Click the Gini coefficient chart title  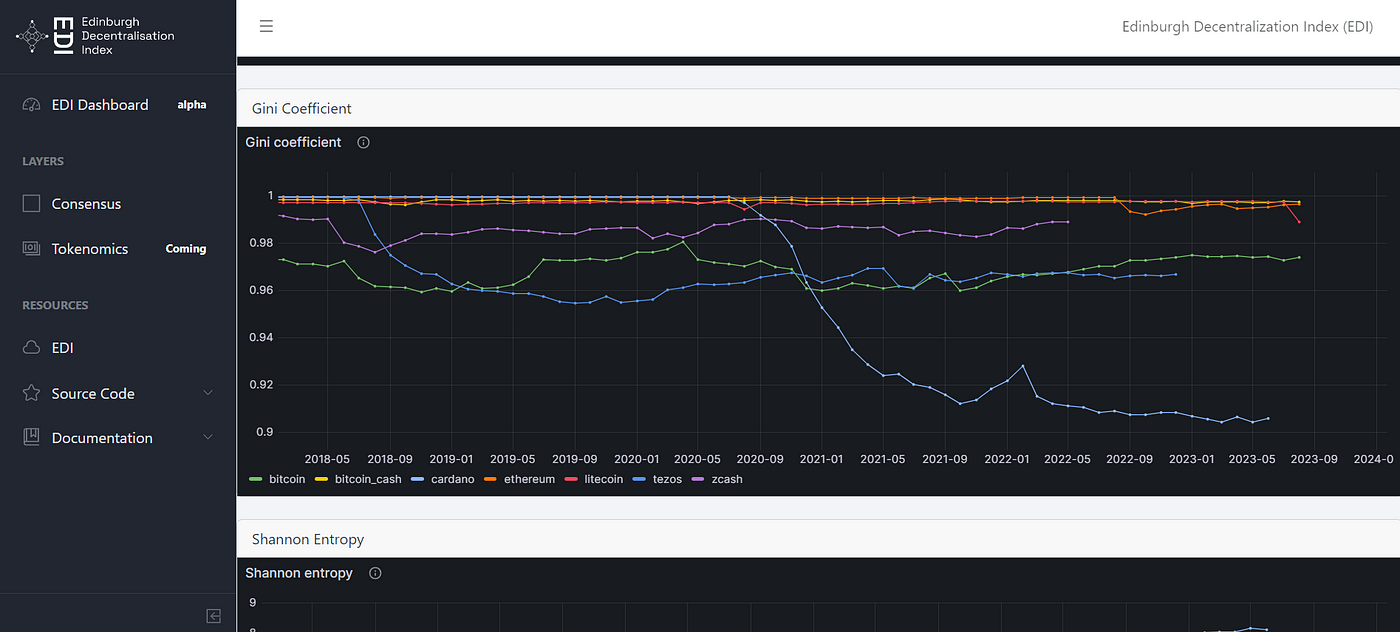[x=293, y=142]
